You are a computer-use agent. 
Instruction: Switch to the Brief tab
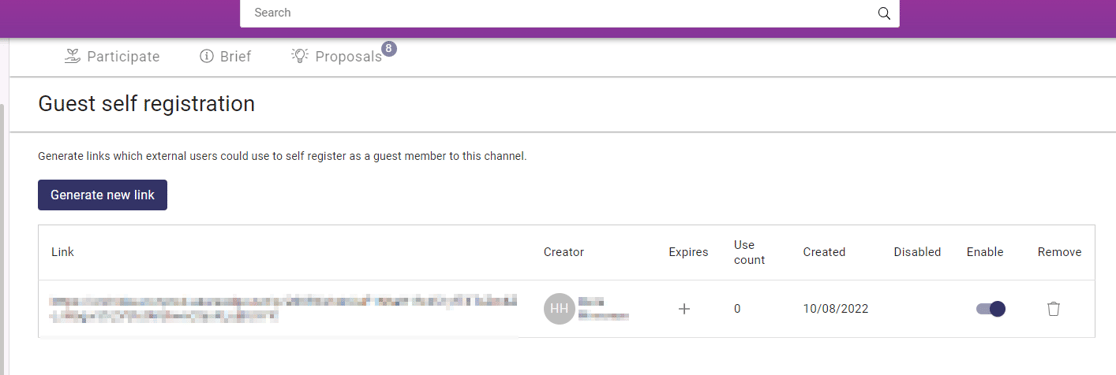click(x=226, y=56)
